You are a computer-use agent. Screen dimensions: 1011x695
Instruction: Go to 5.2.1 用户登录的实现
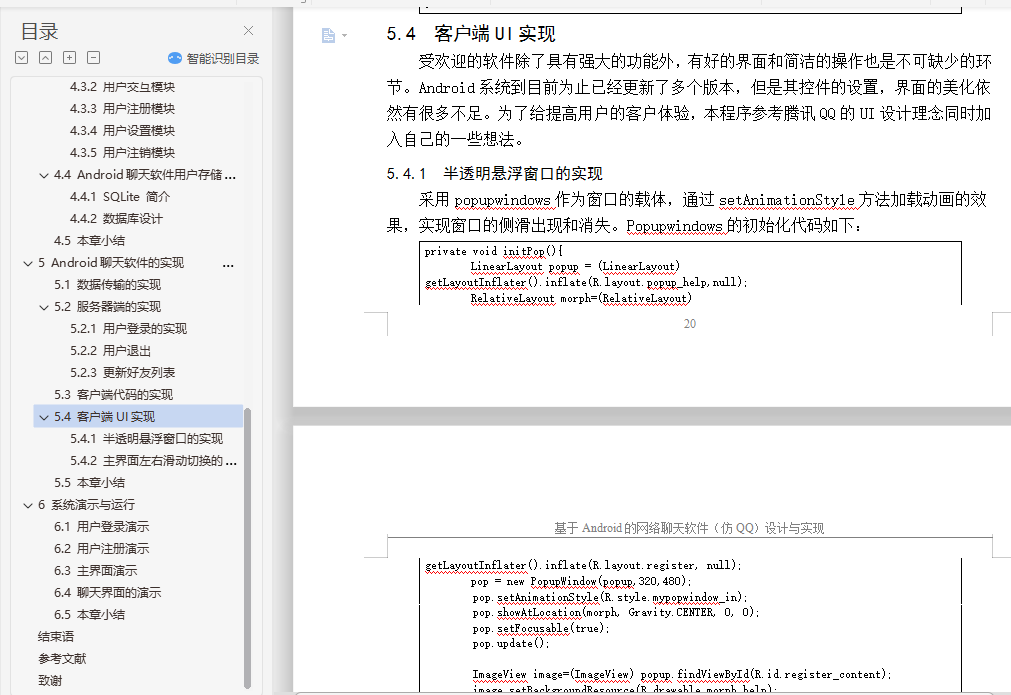tap(128, 329)
